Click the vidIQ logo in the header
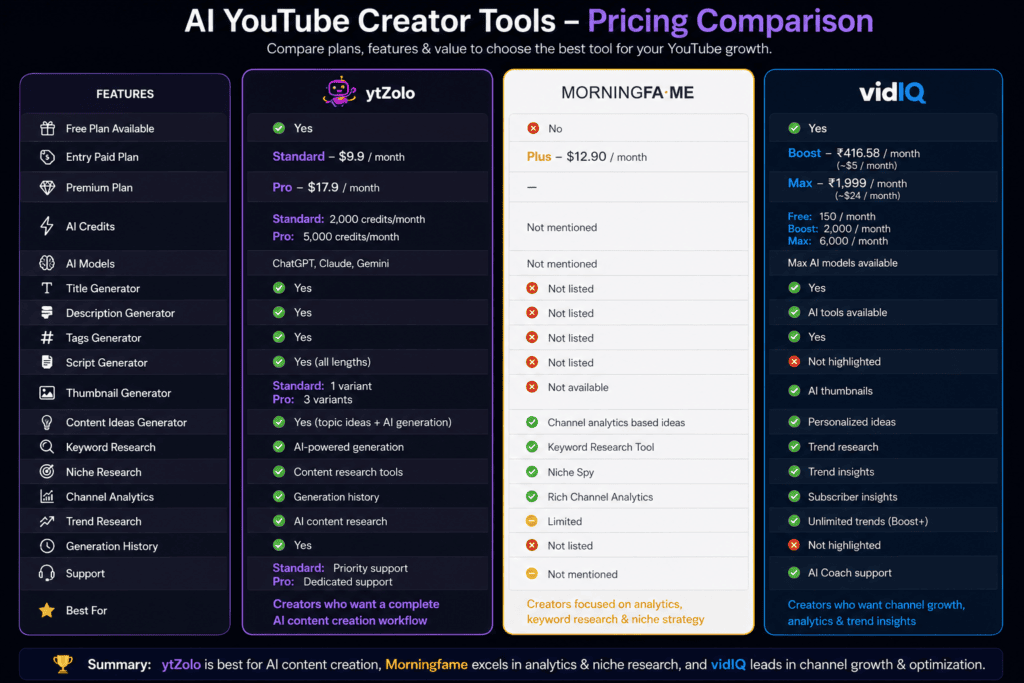1024x683 pixels. [x=892, y=93]
